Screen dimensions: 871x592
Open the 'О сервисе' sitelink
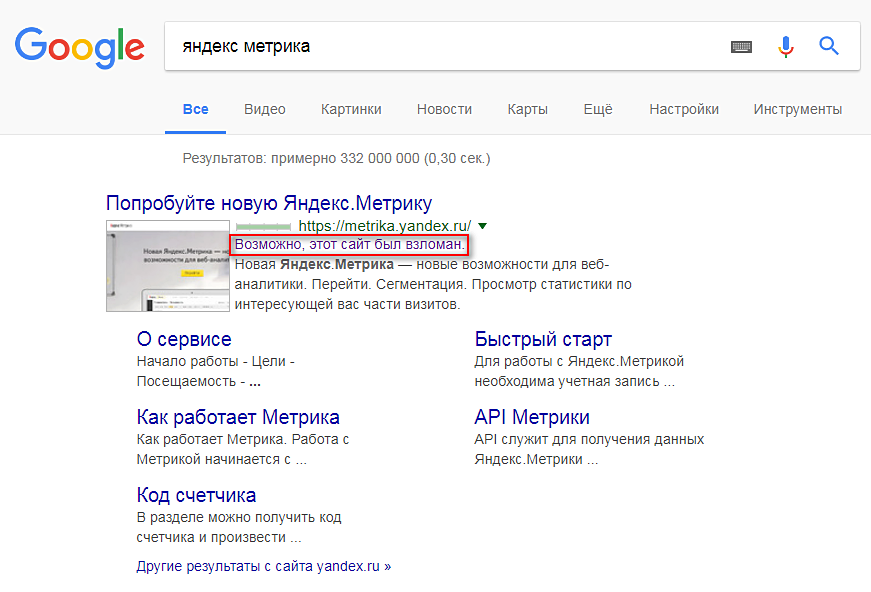tap(184, 339)
